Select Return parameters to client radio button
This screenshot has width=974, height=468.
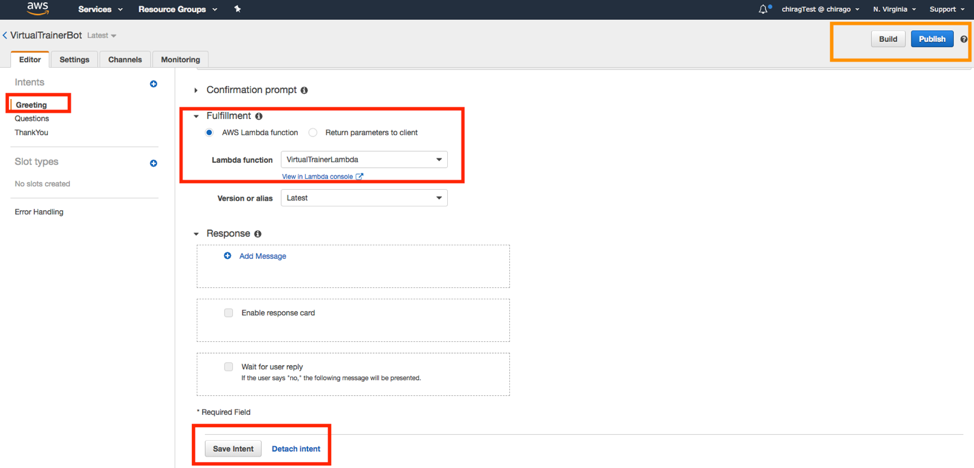312,132
